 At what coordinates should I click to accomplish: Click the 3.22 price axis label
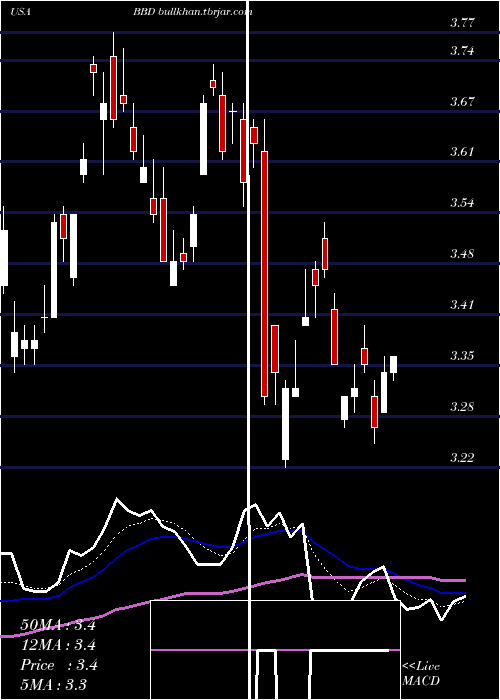[x=462, y=458]
